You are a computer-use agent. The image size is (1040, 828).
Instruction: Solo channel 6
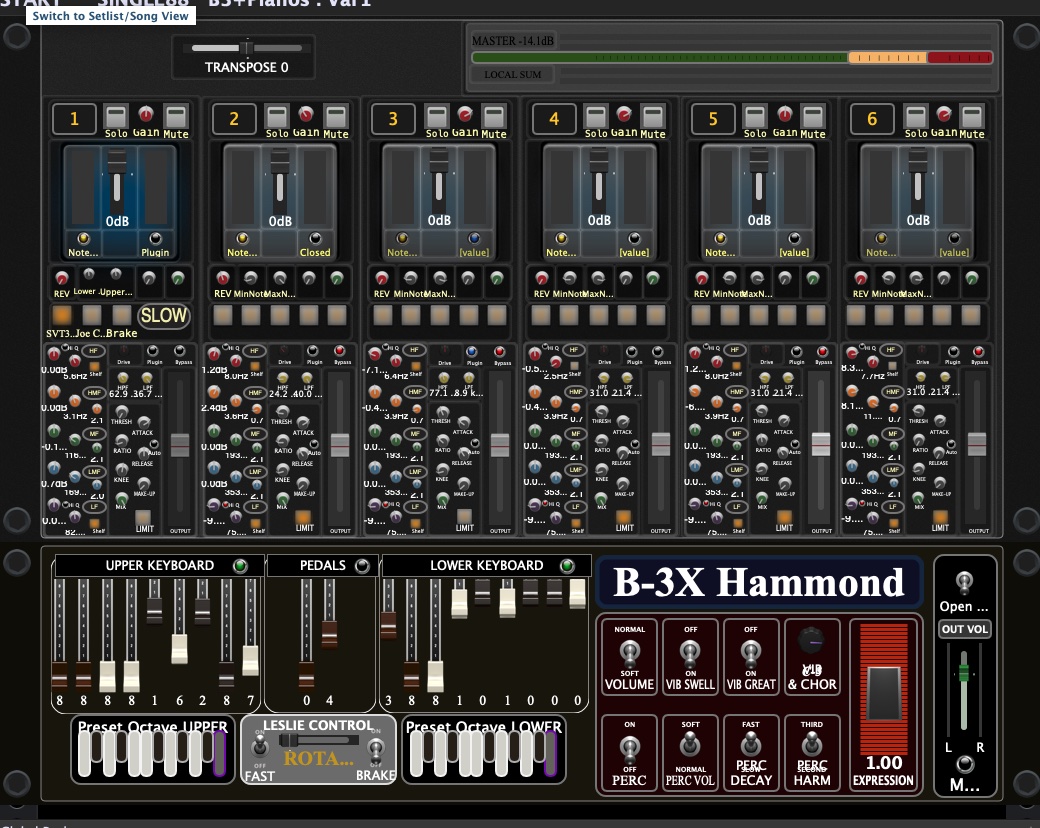tap(916, 117)
